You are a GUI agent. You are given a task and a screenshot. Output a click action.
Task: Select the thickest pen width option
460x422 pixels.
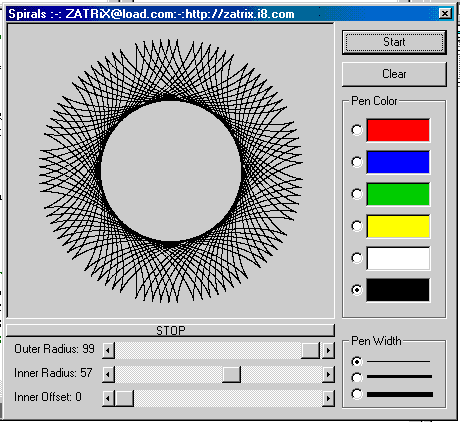click(357, 394)
